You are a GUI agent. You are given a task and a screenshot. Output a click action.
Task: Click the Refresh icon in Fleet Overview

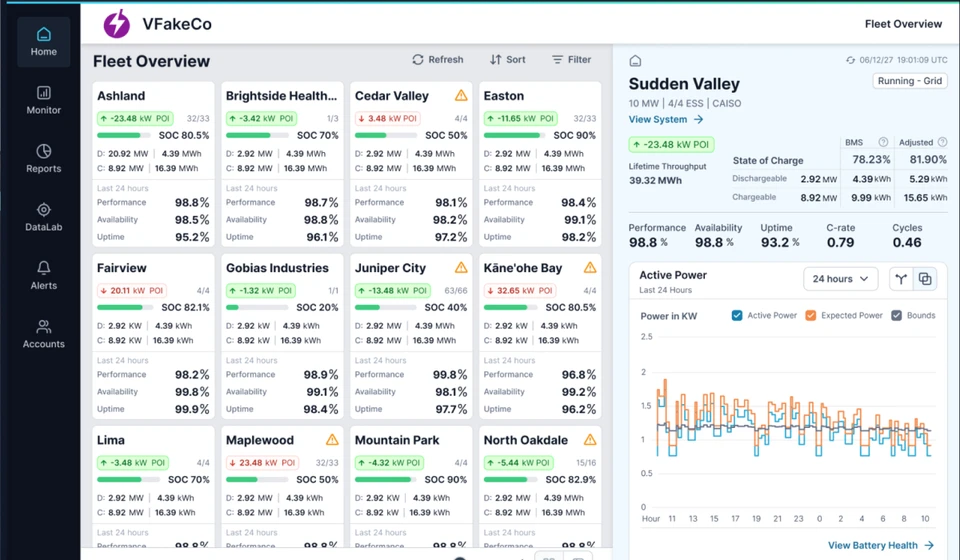pyautogui.click(x=418, y=59)
